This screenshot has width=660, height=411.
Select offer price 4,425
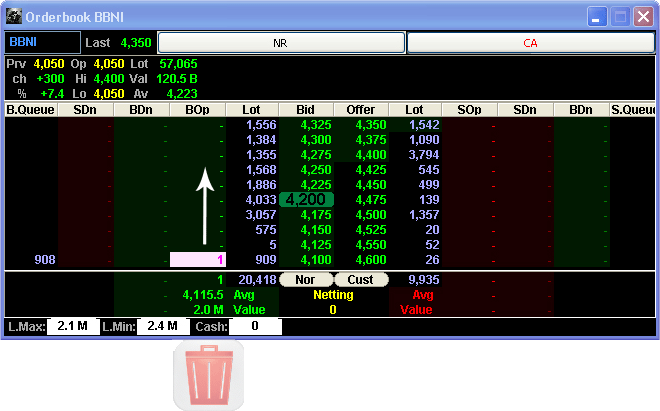click(x=371, y=170)
